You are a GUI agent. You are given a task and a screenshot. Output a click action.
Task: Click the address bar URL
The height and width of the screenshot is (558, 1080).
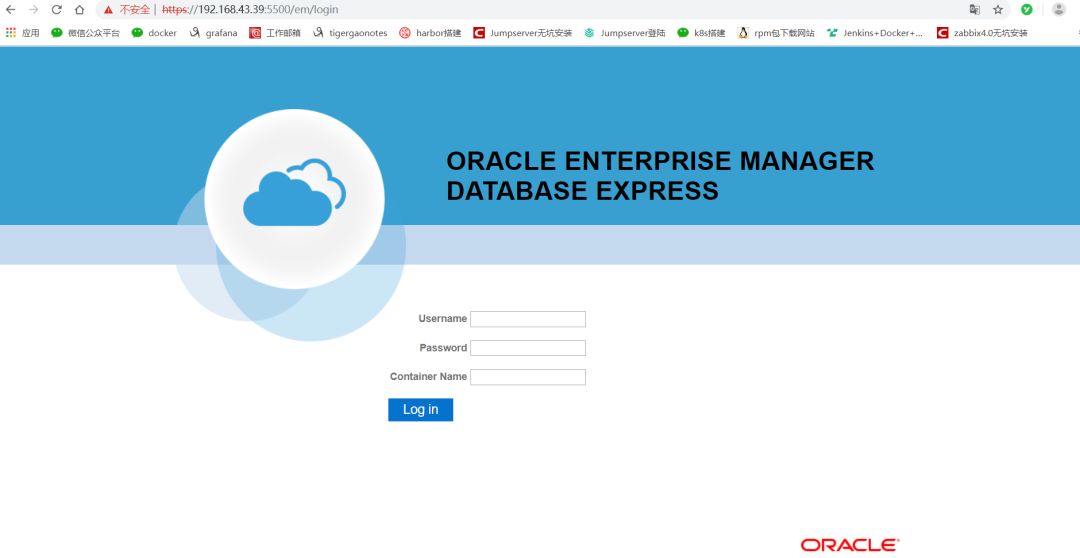pos(250,10)
